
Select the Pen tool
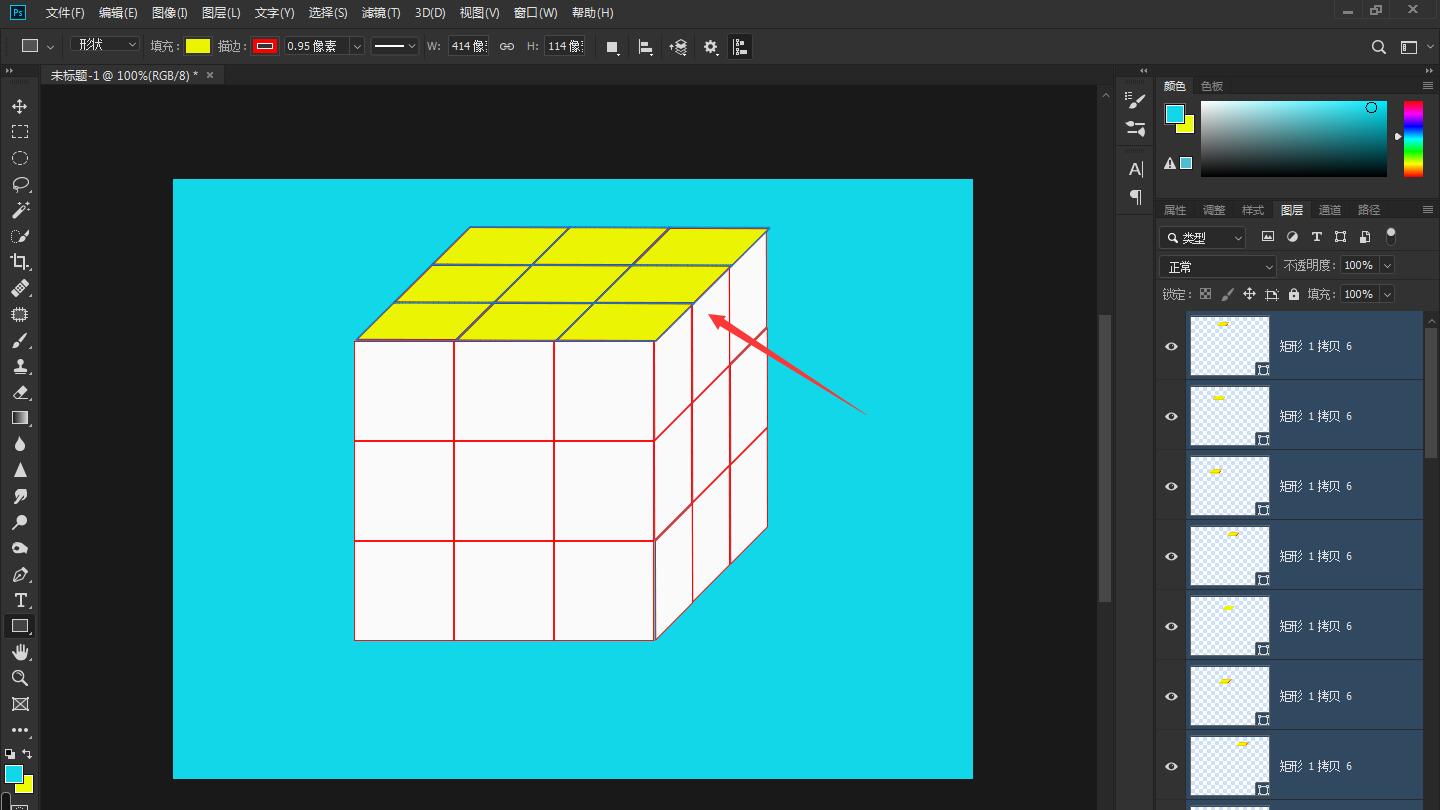tap(20, 574)
